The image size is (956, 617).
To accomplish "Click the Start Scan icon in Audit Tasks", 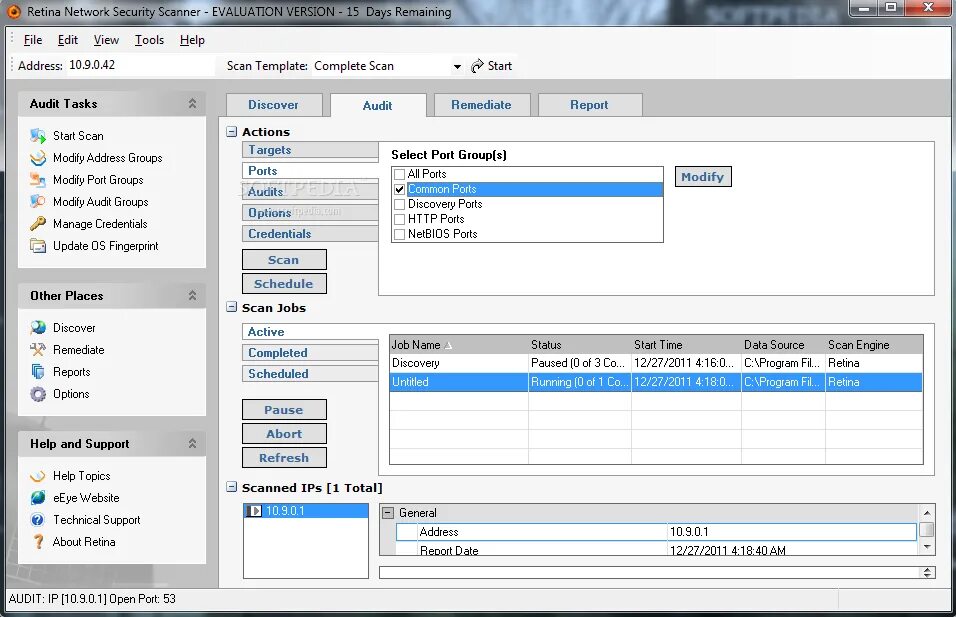I will coord(38,135).
